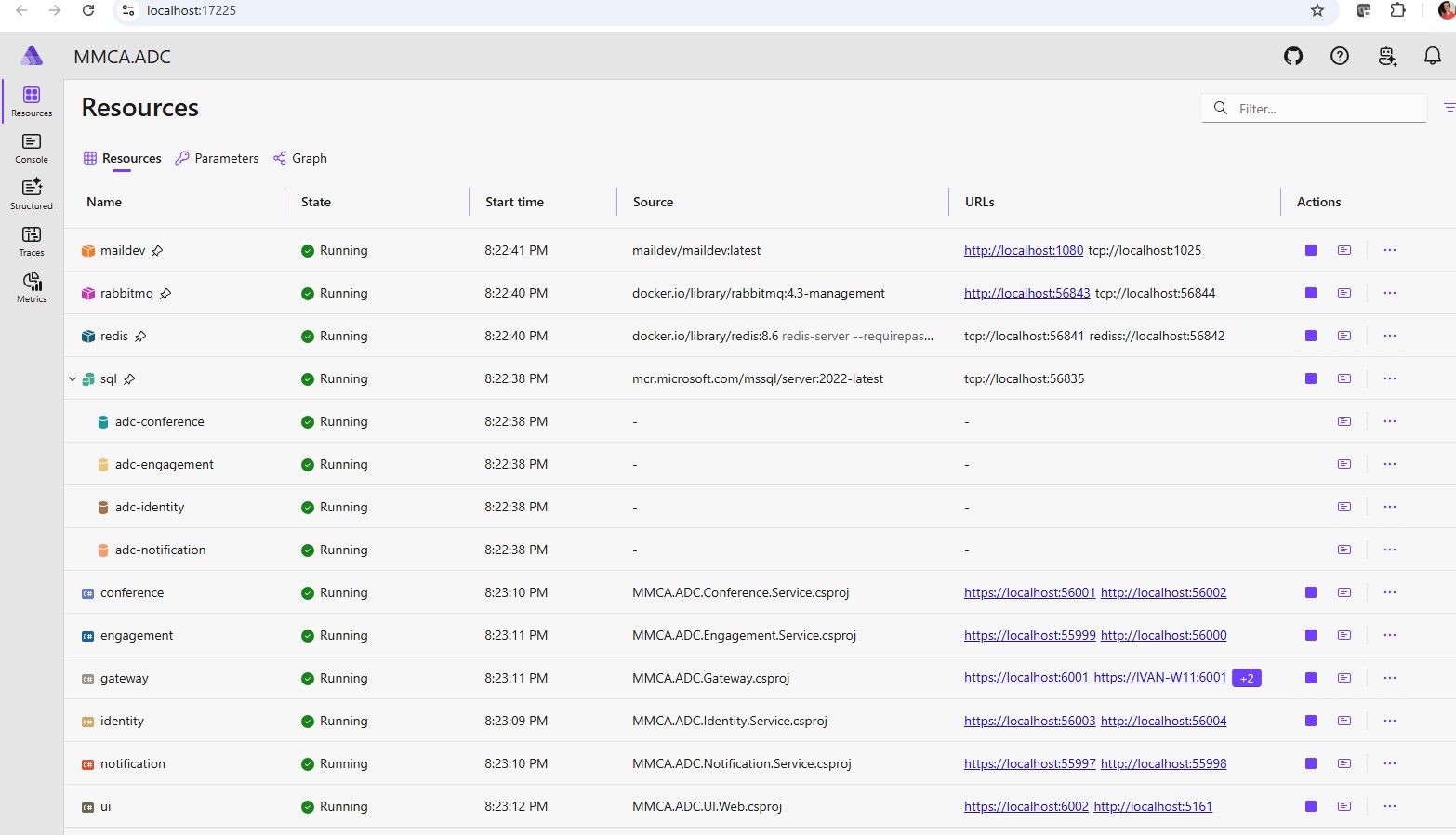The height and width of the screenshot is (835, 1456).
Task: Open more actions menu for gateway
Action: pos(1390,678)
